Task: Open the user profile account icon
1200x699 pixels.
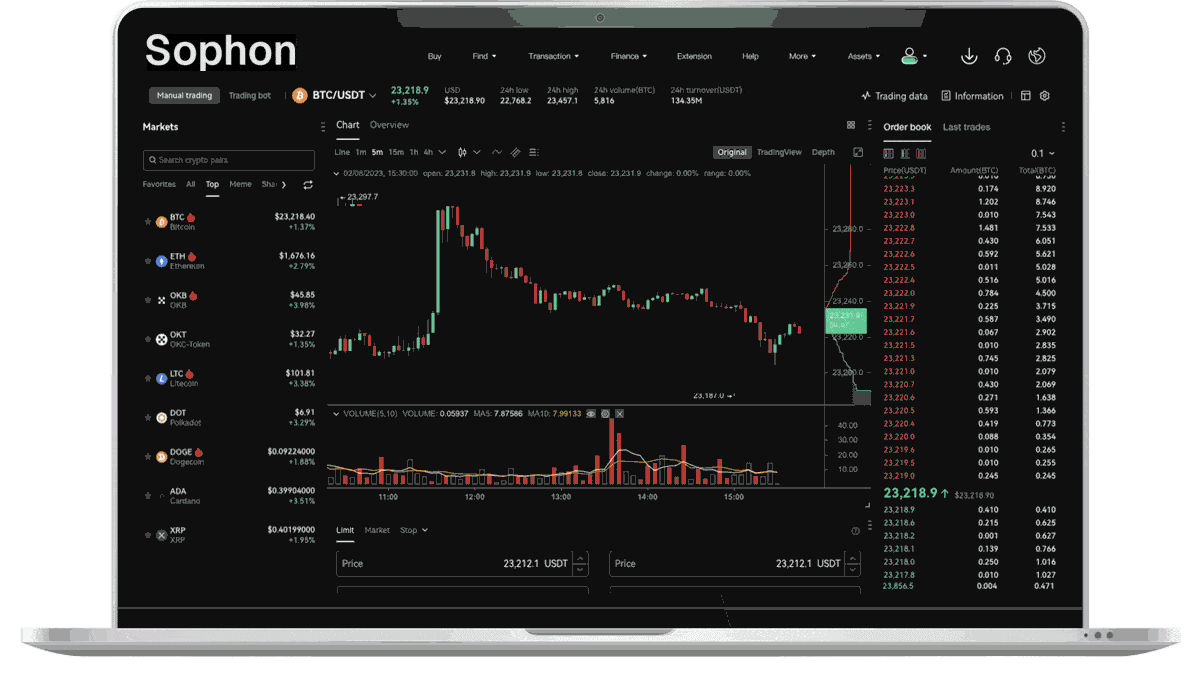Action: (x=910, y=56)
